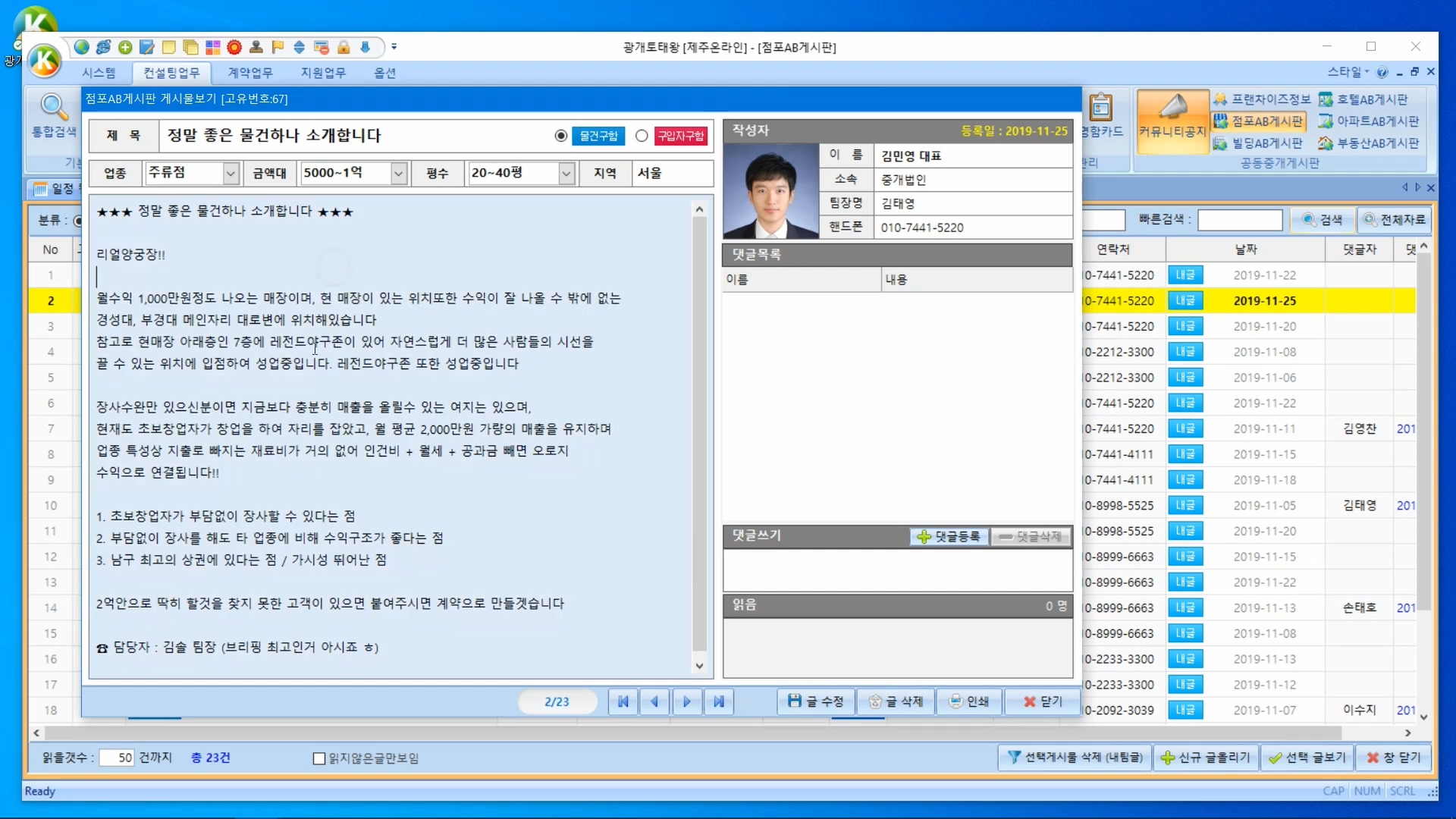The width and height of the screenshot is (1456, 819).
Task: Expand the 평수 20~40평 dropdown
Action: 566,174
